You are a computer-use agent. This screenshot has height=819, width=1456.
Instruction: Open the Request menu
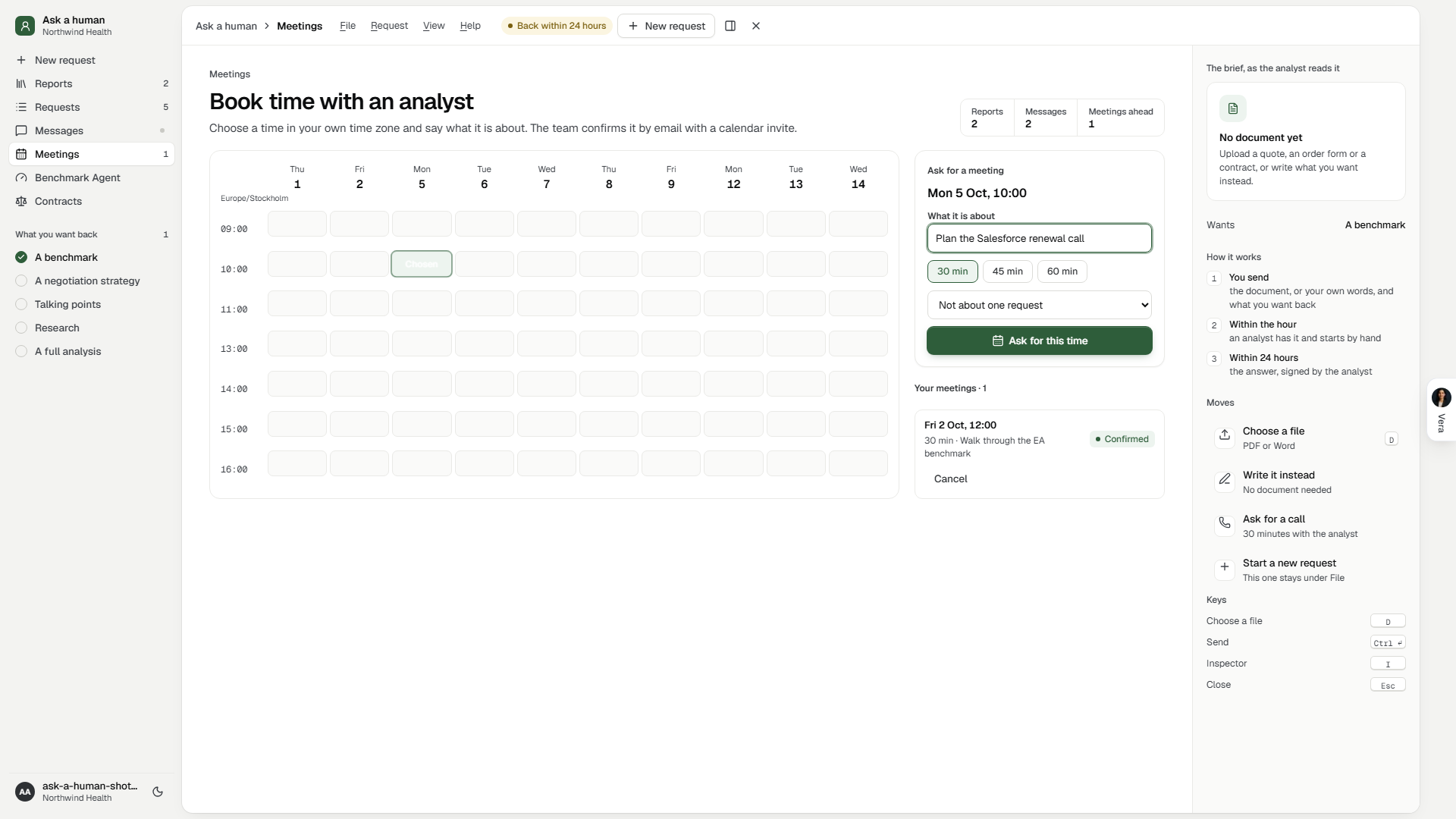[389, 26]
